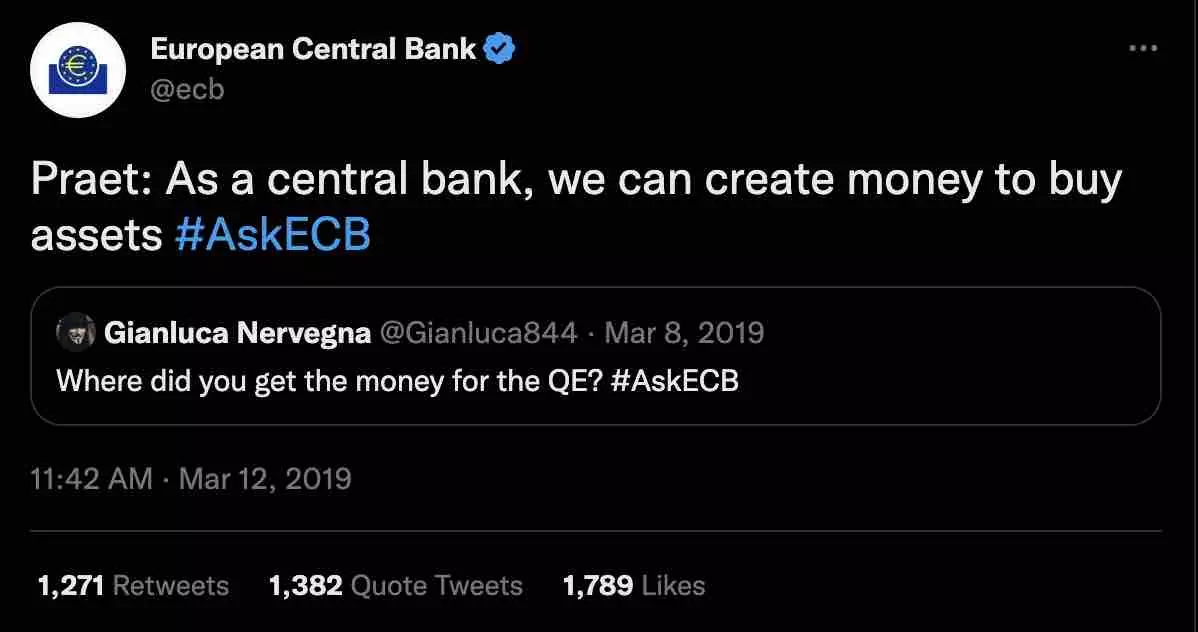Click the word Retweets in the stats row
The width and height of the screenshot is (1198, 632).
point(170,585)
